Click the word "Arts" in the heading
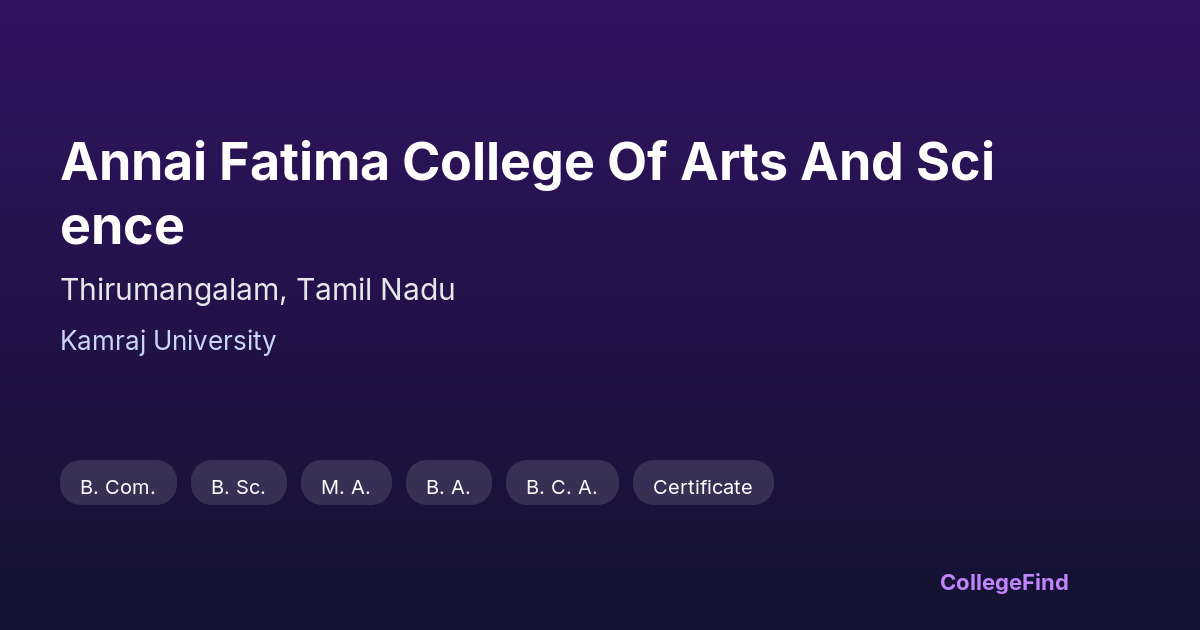 (733, 163)
